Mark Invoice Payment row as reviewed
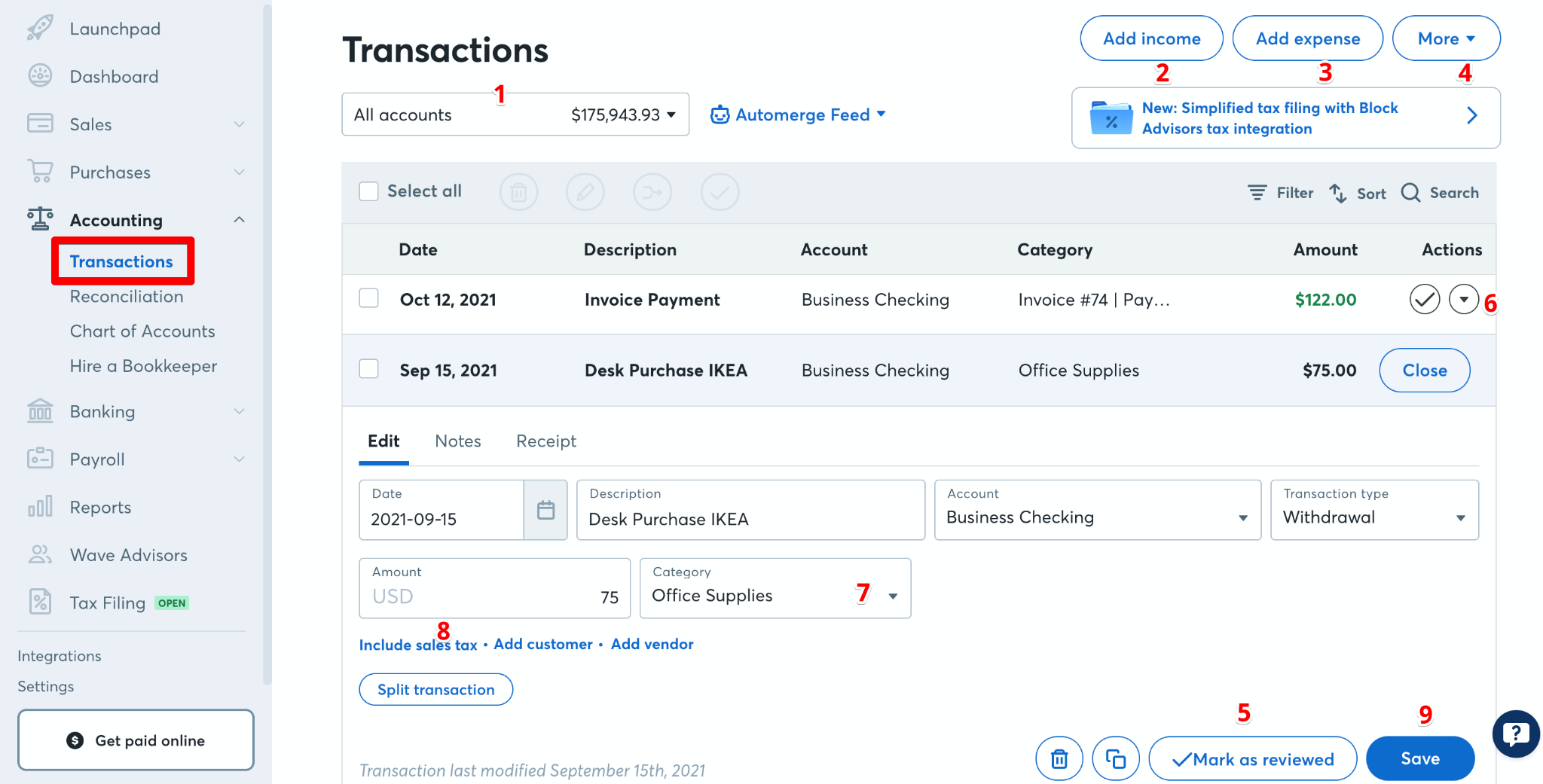This screenshot has height=784, width=1543. click(x=1424, y=300)
